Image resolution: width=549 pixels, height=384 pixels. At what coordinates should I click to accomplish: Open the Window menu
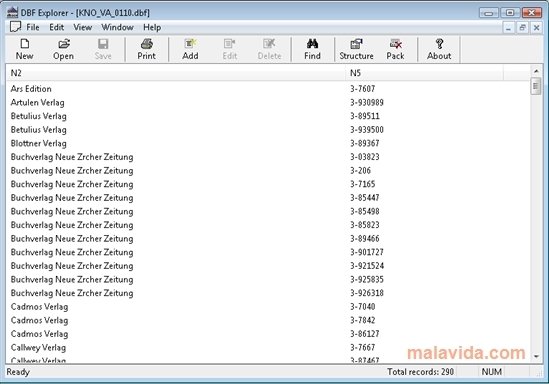pyautogui.click(x=117, y=27)
